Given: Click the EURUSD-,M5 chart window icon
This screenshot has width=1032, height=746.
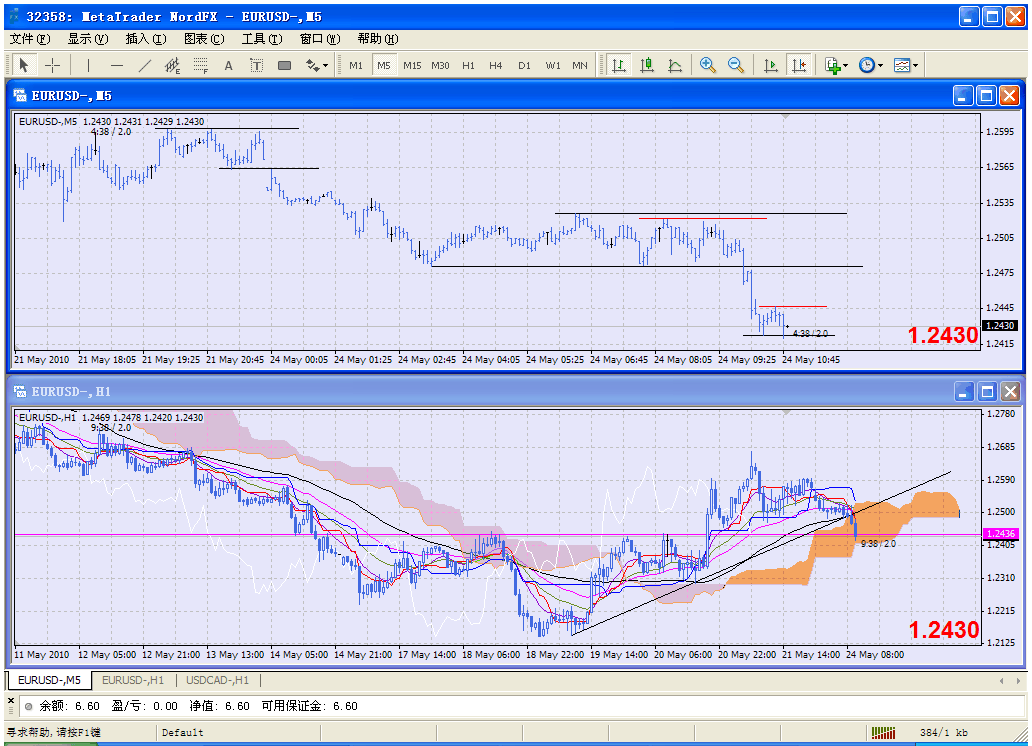Looking at the screenshot, I should pos(20,95).
